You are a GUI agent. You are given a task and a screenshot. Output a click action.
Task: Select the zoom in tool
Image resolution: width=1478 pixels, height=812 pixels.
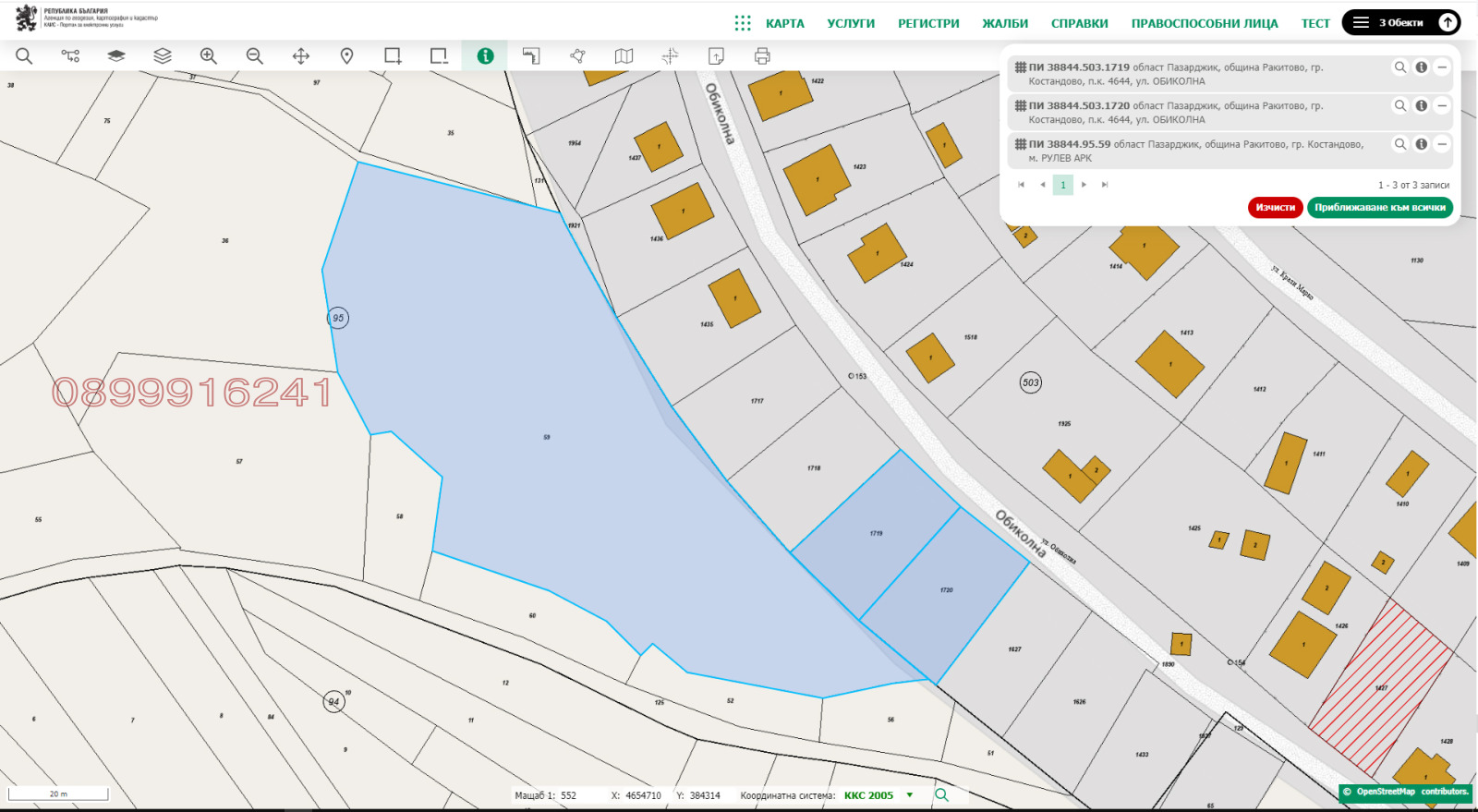209,56
